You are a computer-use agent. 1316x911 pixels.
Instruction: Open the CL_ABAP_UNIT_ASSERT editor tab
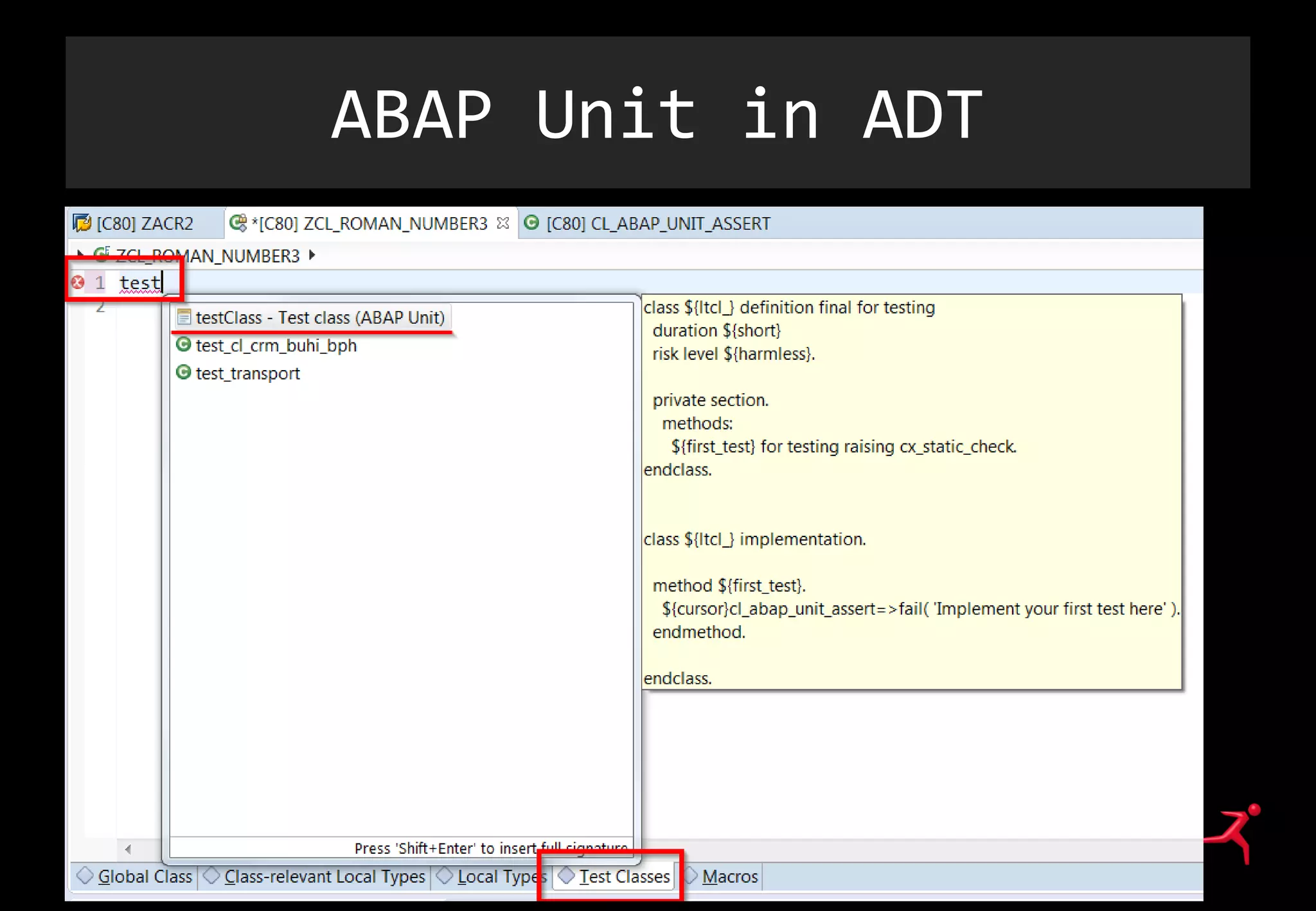647,224
